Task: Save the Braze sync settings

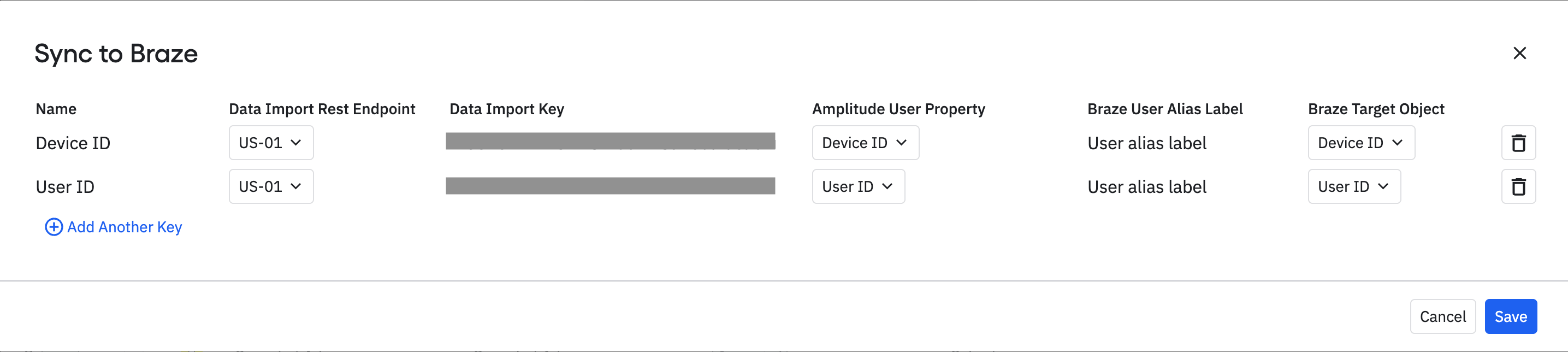Action: (1510, 316)
